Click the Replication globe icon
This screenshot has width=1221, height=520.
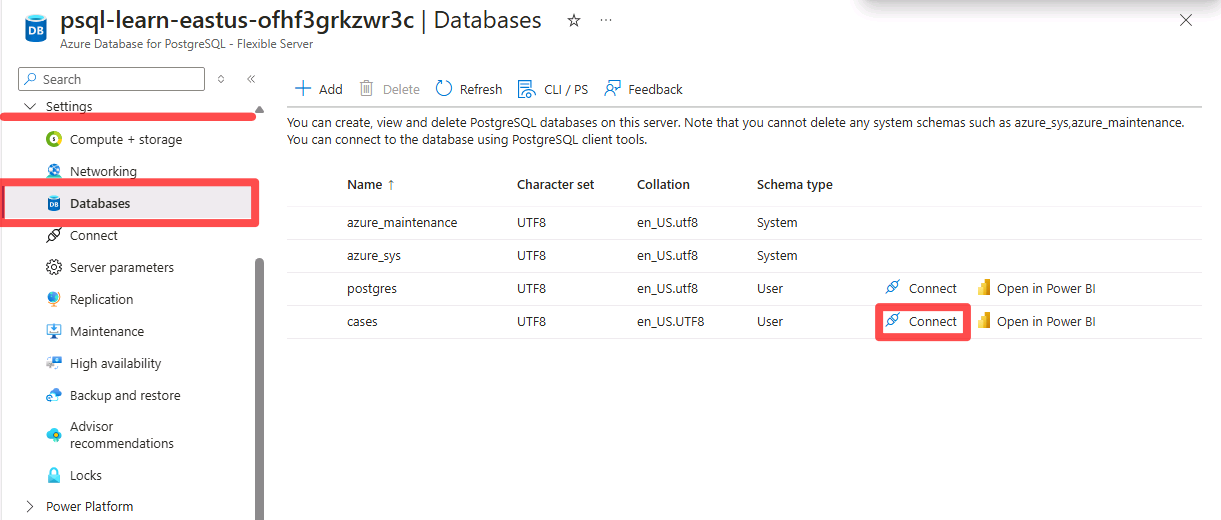[54, 299]
